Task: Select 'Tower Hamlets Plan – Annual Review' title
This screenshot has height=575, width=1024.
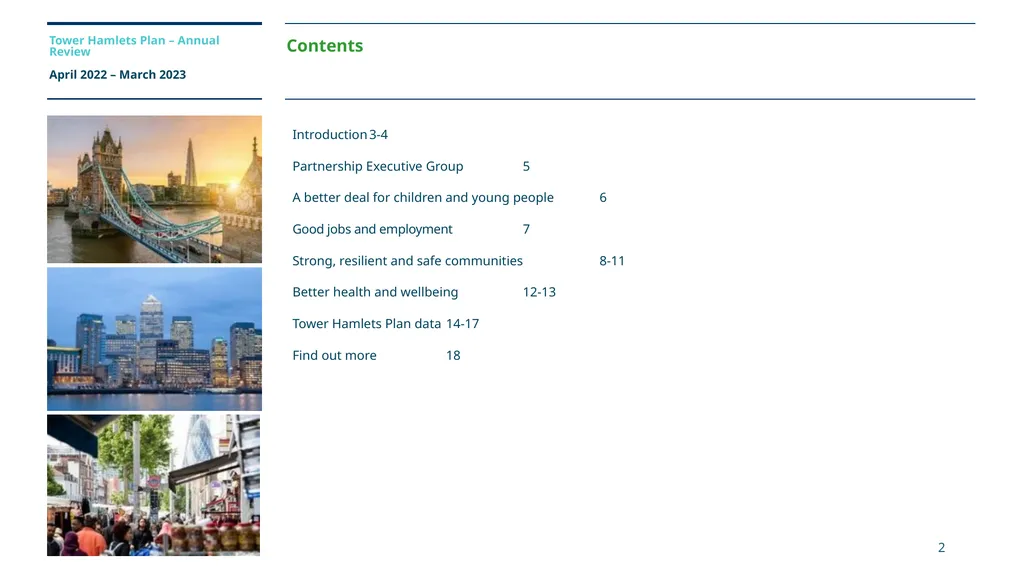Action: (134, 46)
